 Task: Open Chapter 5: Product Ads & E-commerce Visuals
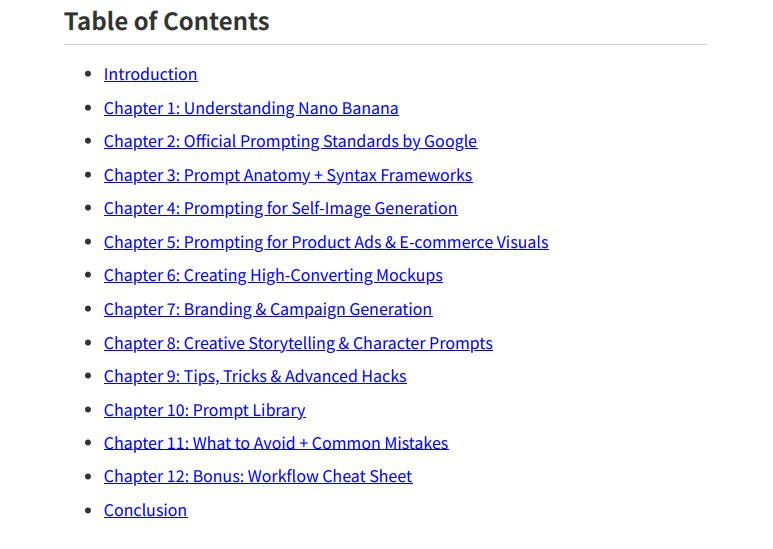tap(326, 242)
